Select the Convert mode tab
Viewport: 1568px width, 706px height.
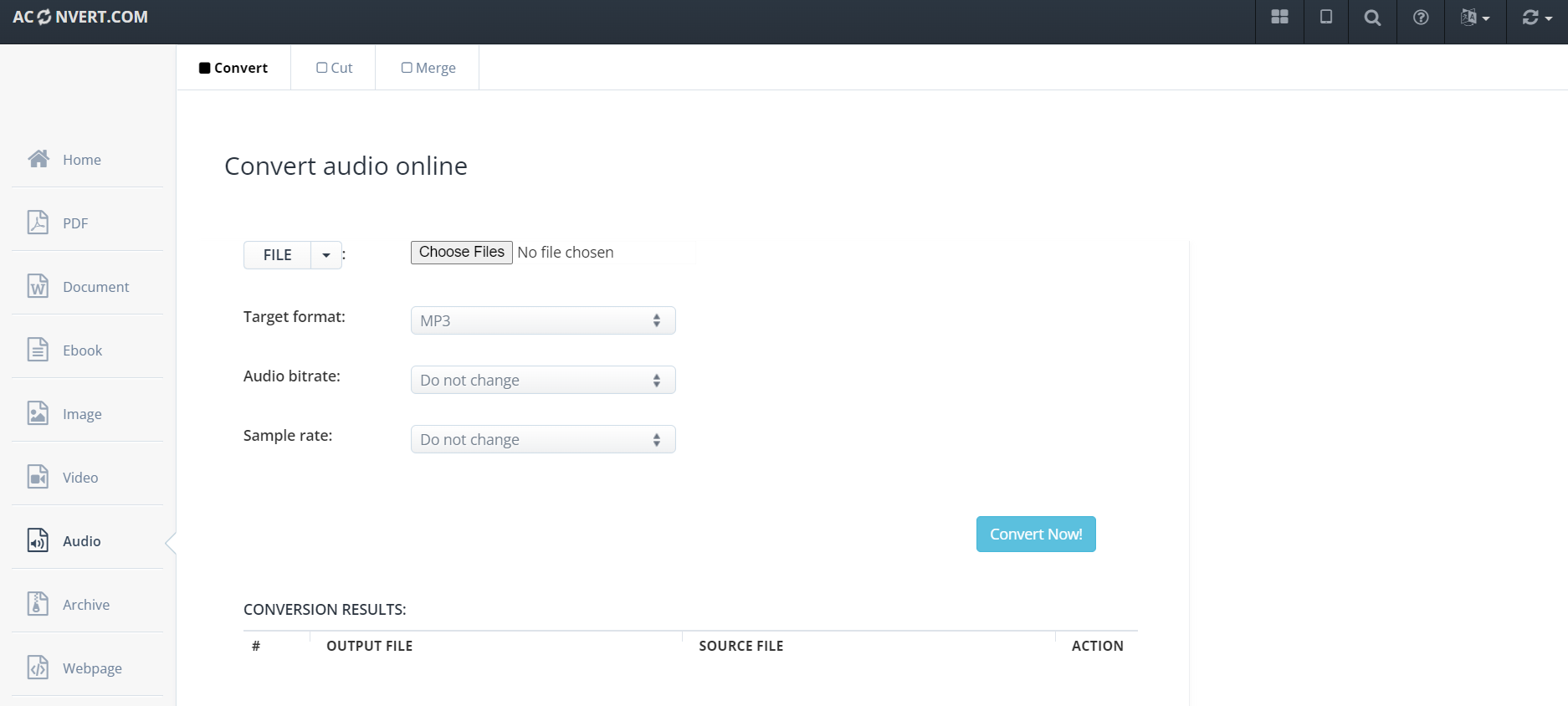(233, 68)
